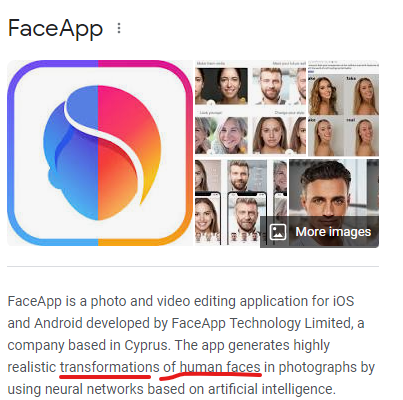Open More images

(x=319, y=232)
